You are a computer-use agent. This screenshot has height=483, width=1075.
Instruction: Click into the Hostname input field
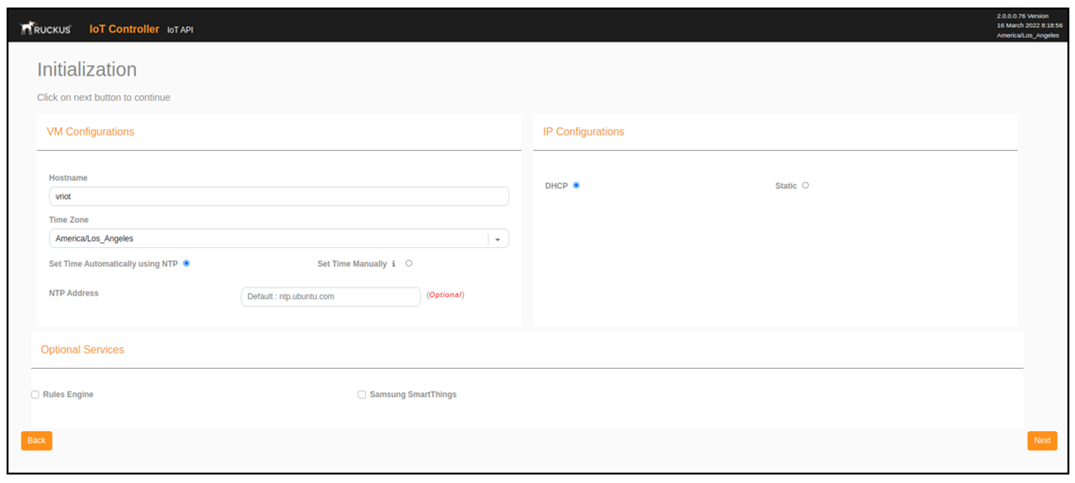click(278, 197)
